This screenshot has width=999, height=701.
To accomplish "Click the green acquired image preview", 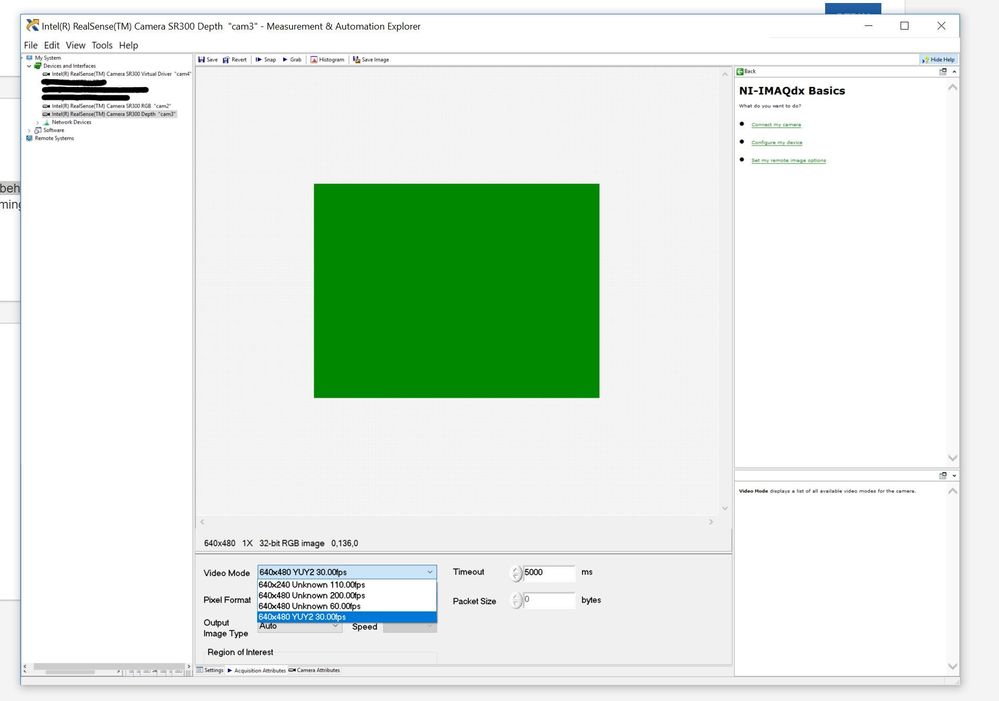I will pyautogui.click(x=456, y=291).
